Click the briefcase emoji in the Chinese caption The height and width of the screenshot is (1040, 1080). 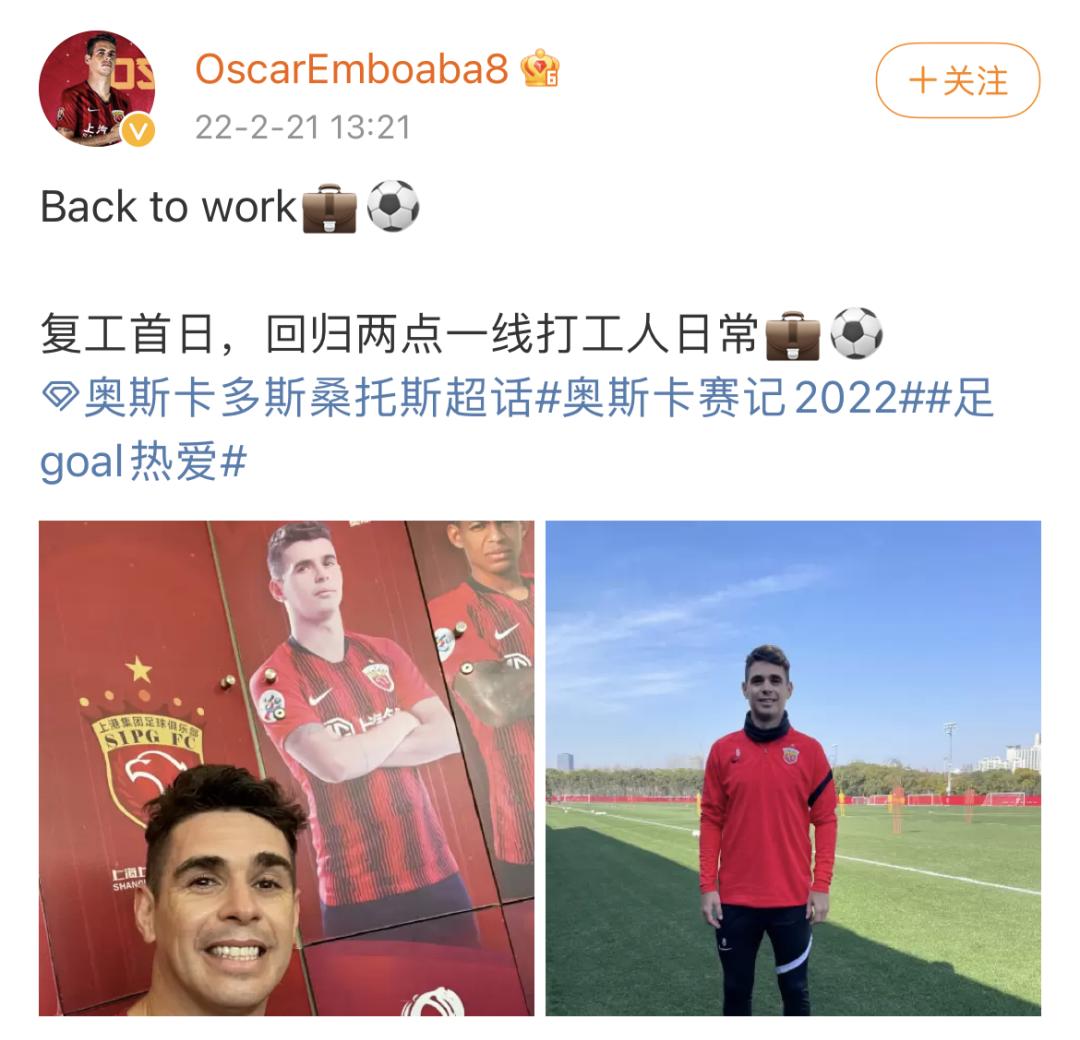pos(793,335)
